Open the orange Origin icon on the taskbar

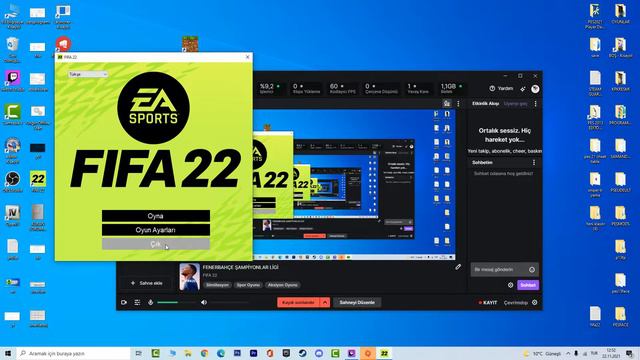tap(368, 353)
